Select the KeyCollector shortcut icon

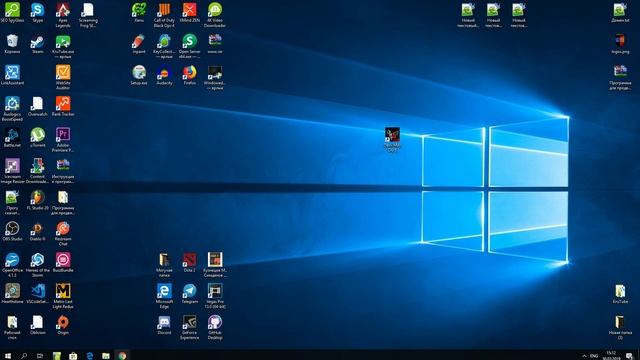pyautogui.click(x=164, y=46)
